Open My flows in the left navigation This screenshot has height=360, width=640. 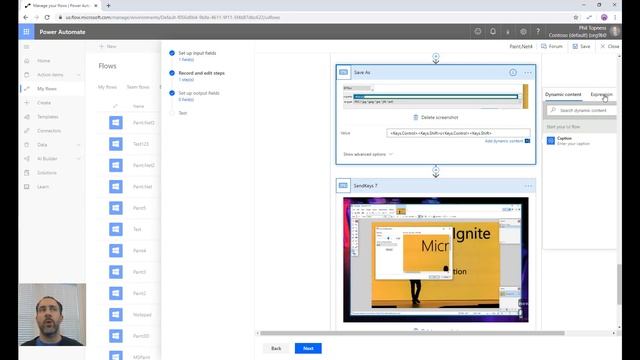47,89
